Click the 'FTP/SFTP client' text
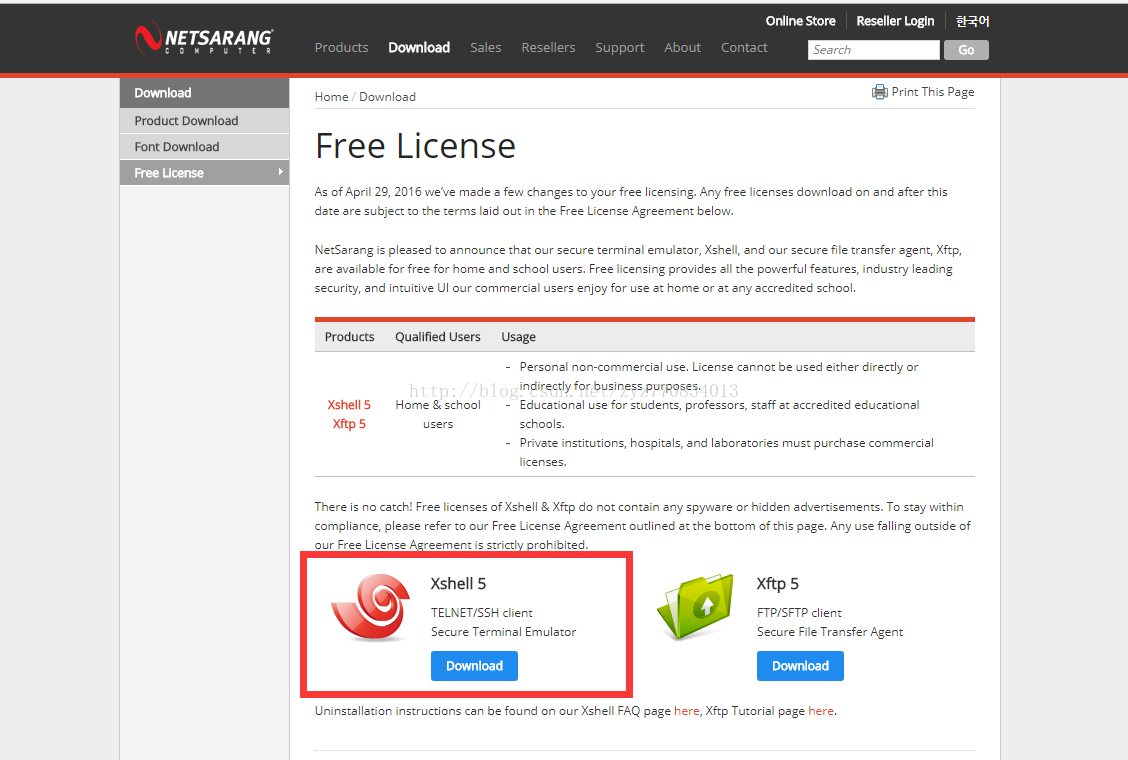Screen dimensions: 1128x760 (x=799, y=612)
